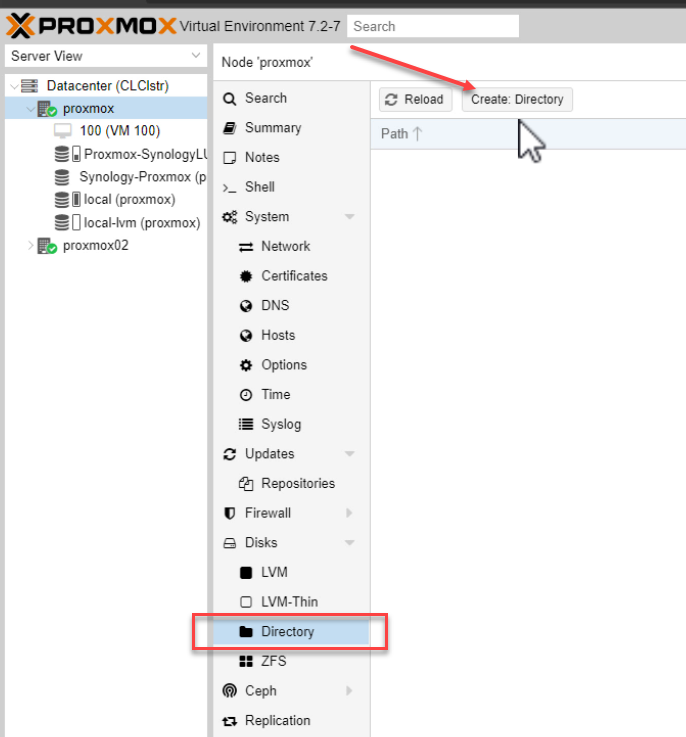Image resolution: width=686 pixels, height=737 pixels.
Task: Click the Network arrows icon
Action: point(246,247)
